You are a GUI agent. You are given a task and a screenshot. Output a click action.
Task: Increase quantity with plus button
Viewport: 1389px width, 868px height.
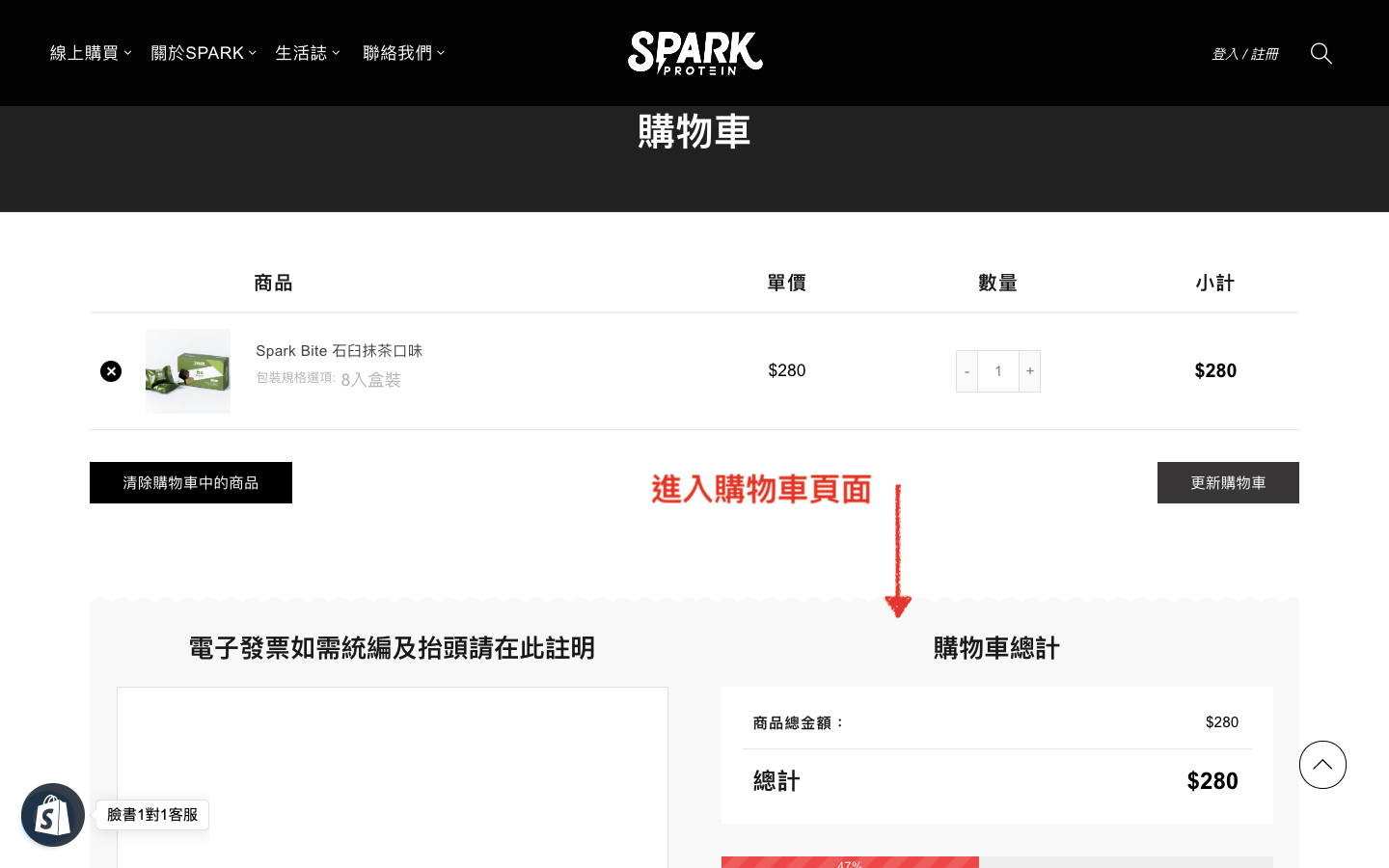click(1030, 371)
